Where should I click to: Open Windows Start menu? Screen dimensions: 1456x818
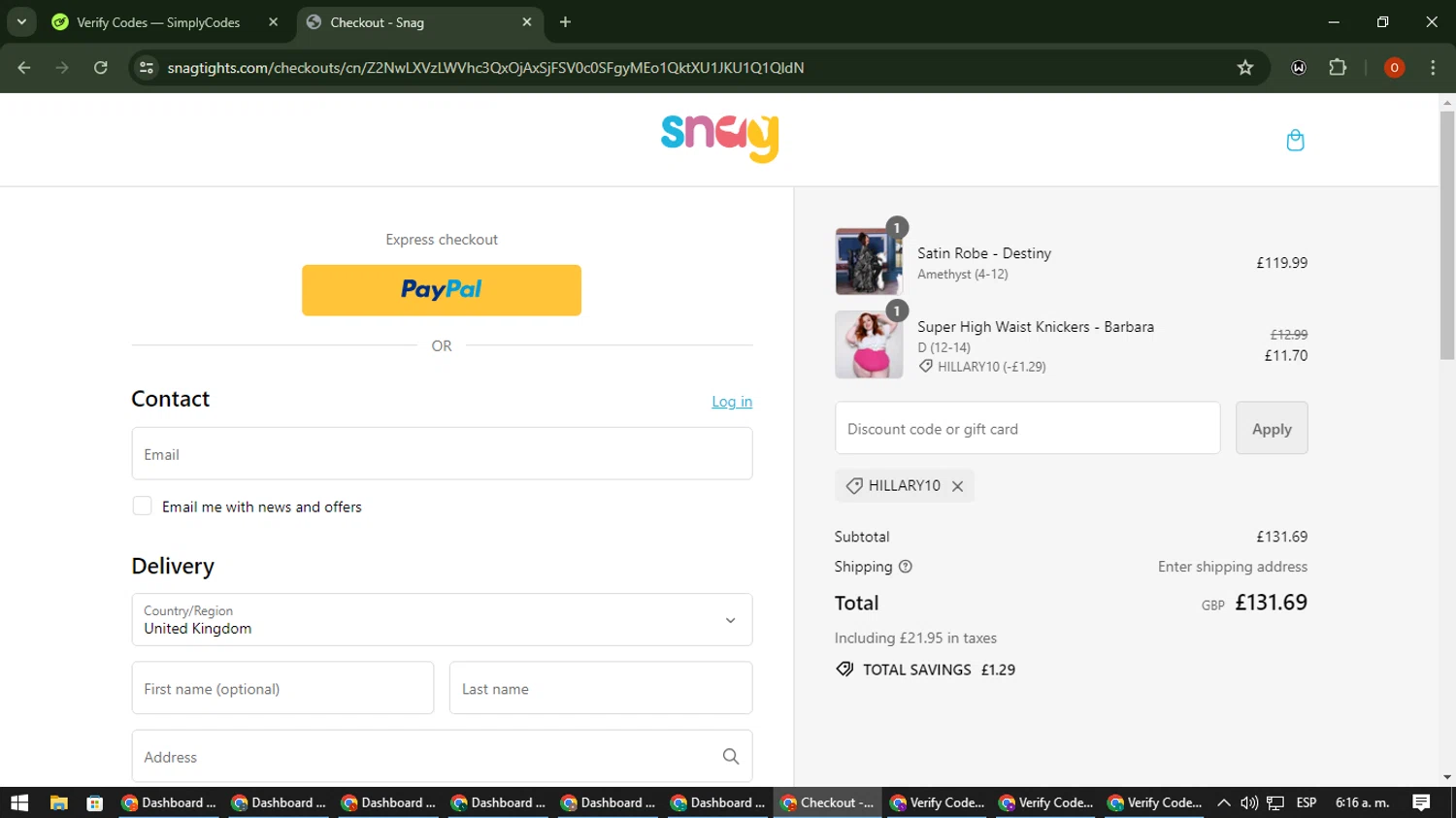(19, 802)
